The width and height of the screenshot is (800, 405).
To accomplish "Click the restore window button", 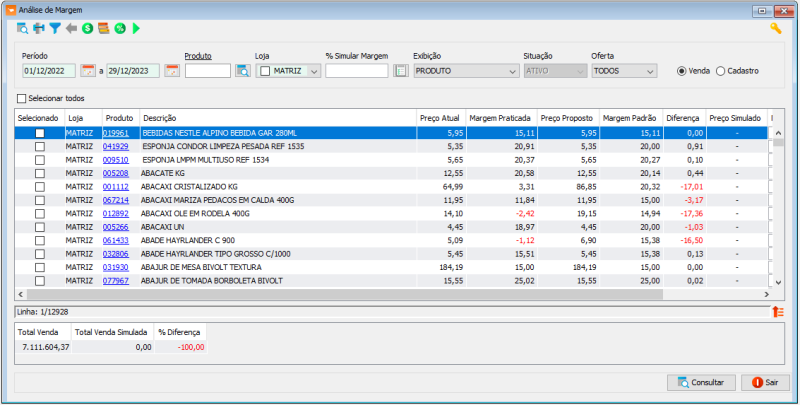I will (x=763, y=10).
